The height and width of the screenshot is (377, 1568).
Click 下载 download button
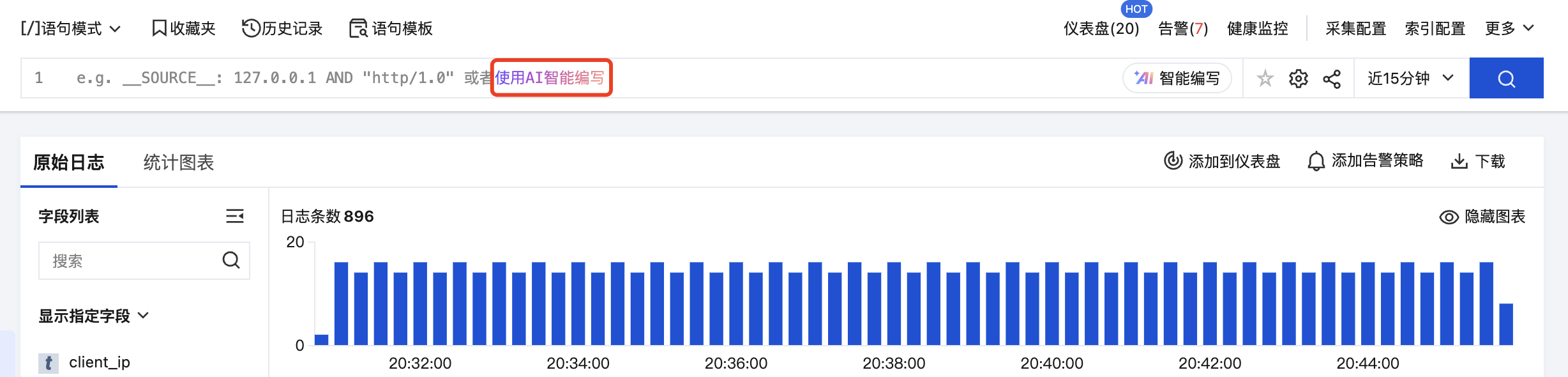tap(1478, 161)
